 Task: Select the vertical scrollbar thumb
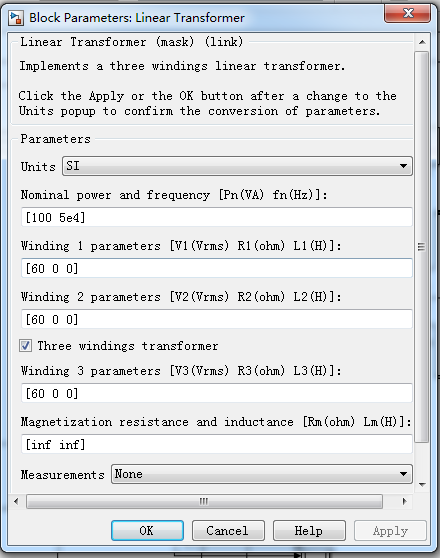click(422, 247)
